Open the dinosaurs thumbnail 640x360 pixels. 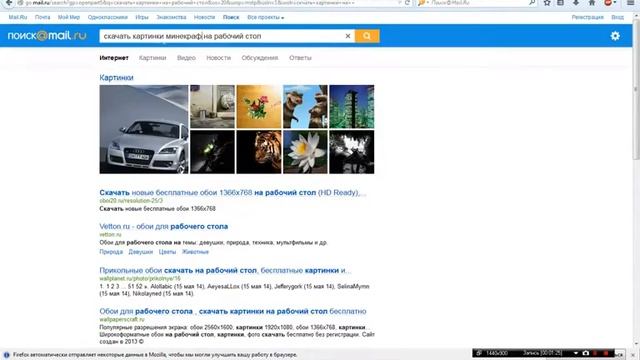[x=305, y=107]
